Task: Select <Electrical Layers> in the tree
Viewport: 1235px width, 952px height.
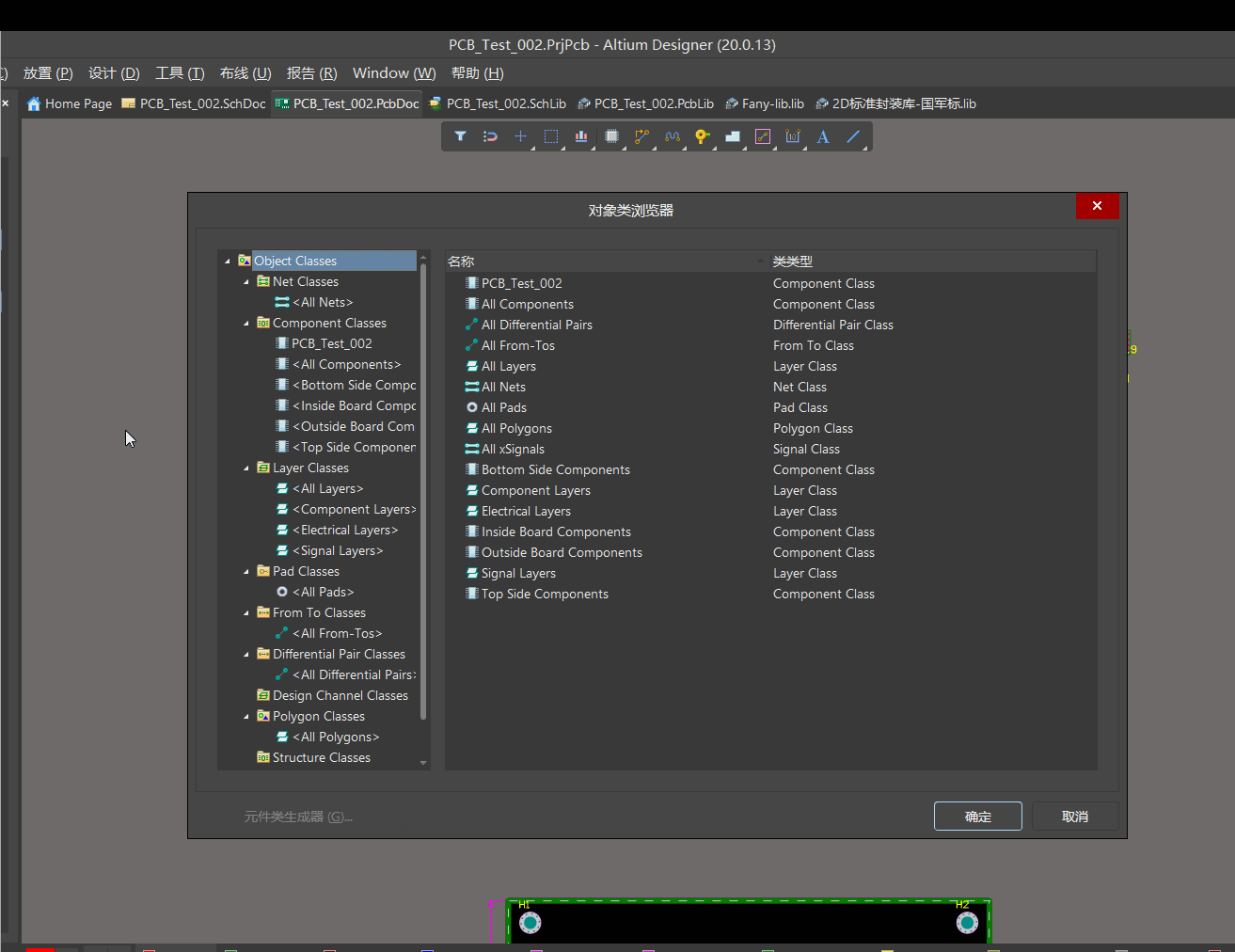Action: 345,530
